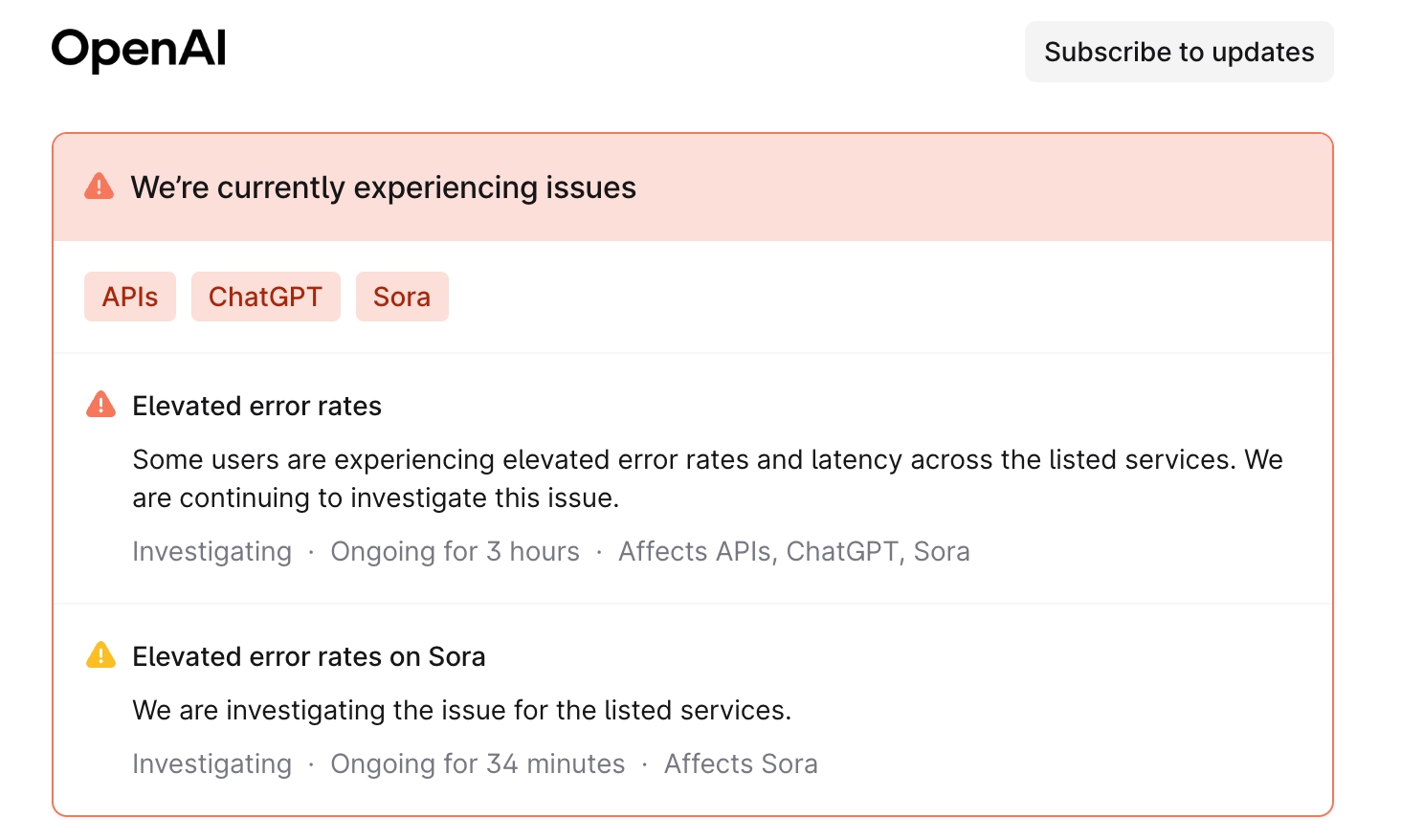Click the description about elevated error rates and latency
Screen dimensions: 1401x840
tap(707, 478)
